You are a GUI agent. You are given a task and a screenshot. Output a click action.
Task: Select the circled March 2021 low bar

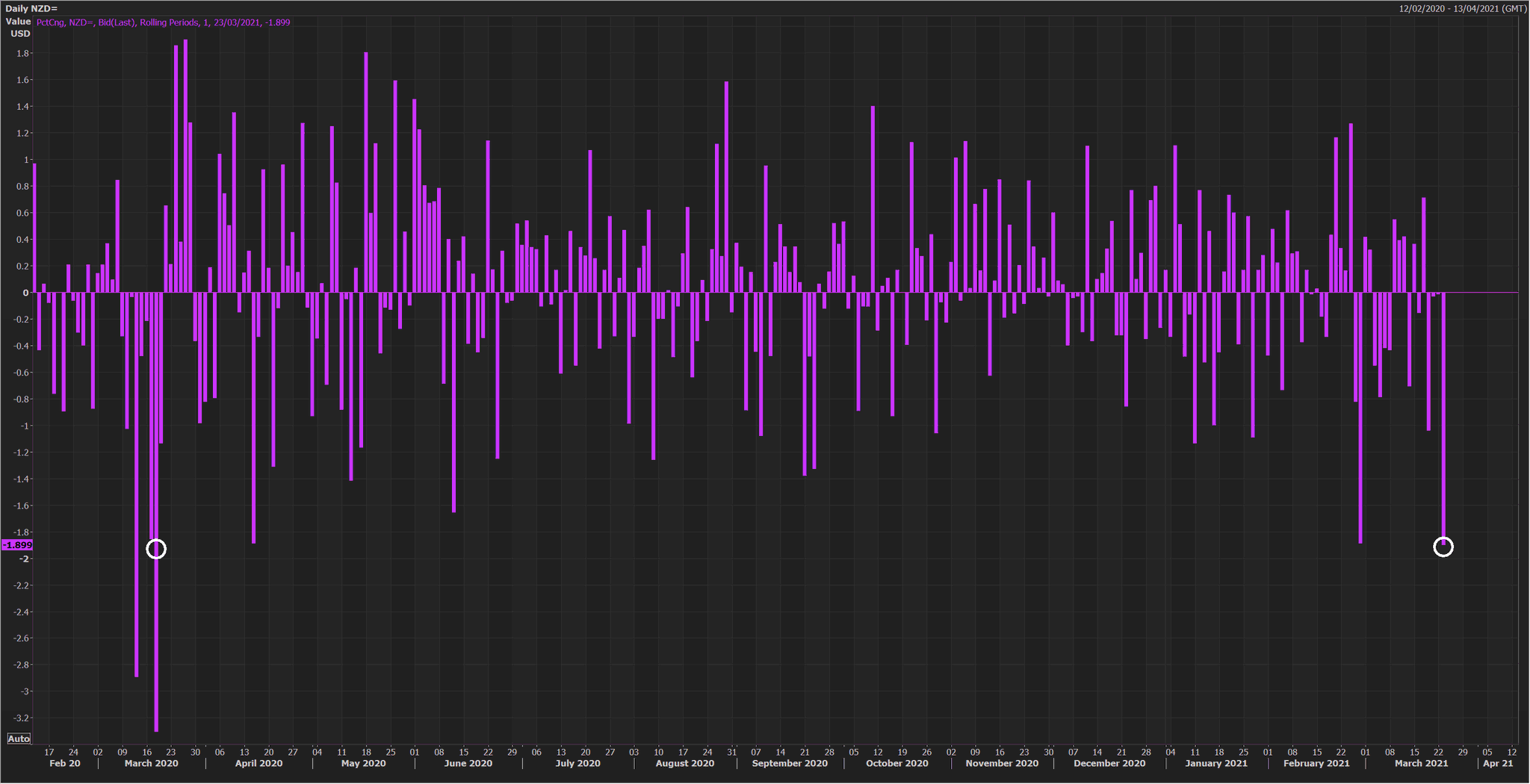1443,547
